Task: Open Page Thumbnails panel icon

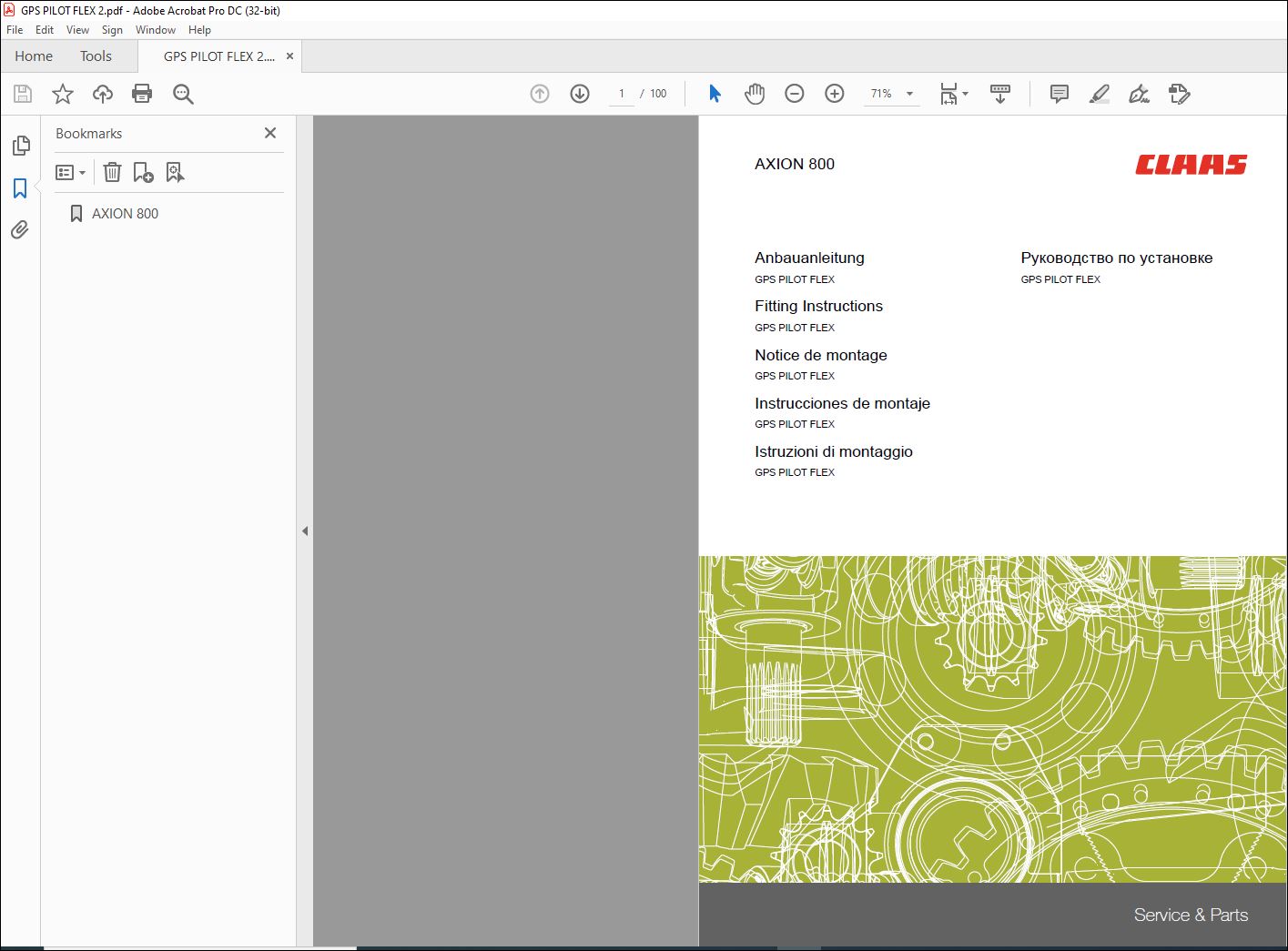Action: [x=21, y=146]
